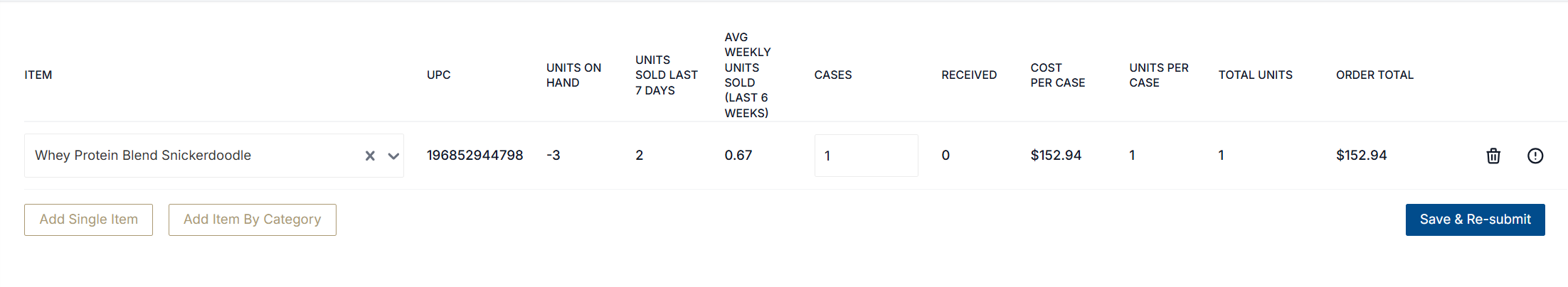Click the UNITS SOLD LAST 7 DAYS header

tap(666, 75)
